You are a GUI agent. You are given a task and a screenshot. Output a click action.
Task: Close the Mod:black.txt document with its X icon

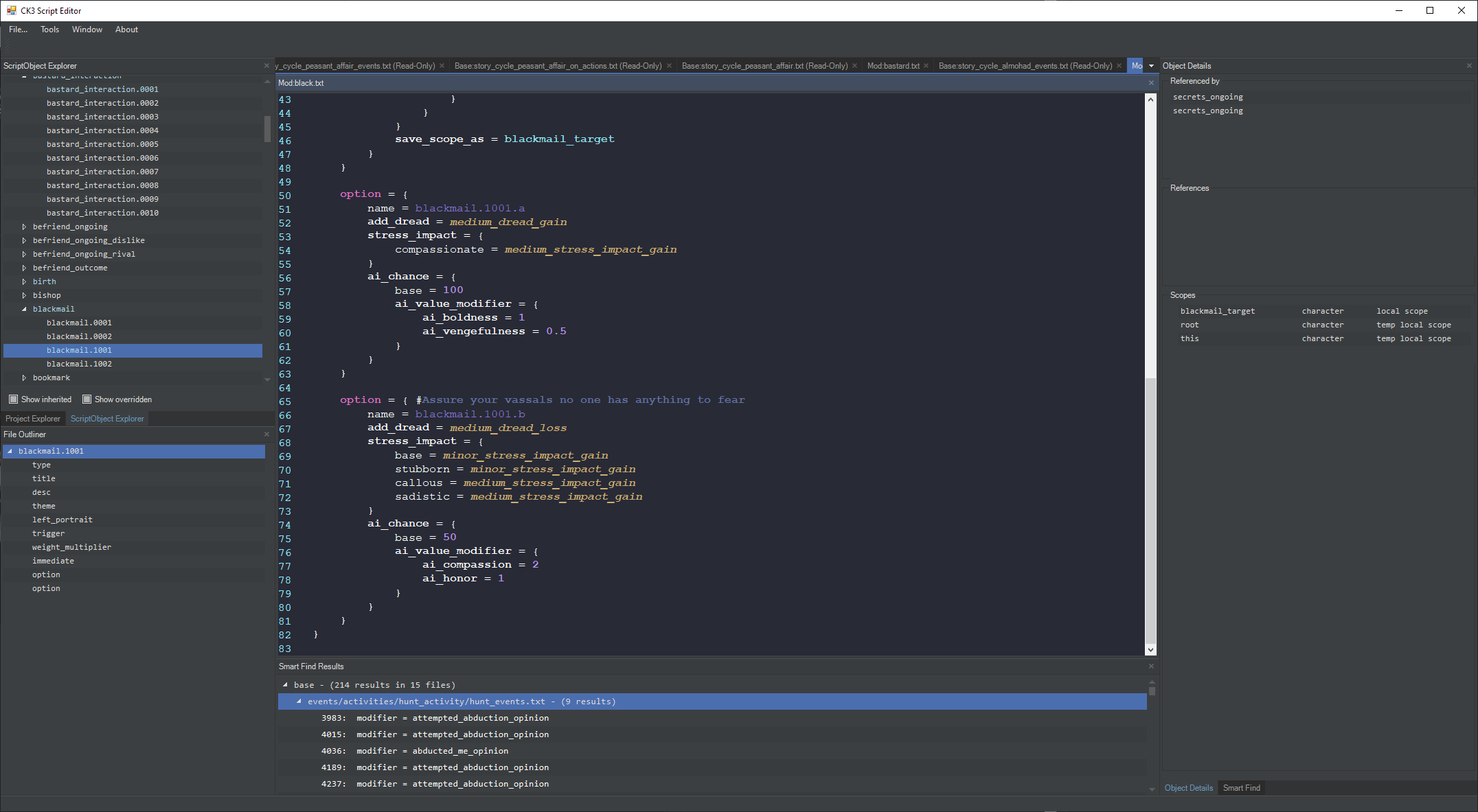pos(1150,82)
